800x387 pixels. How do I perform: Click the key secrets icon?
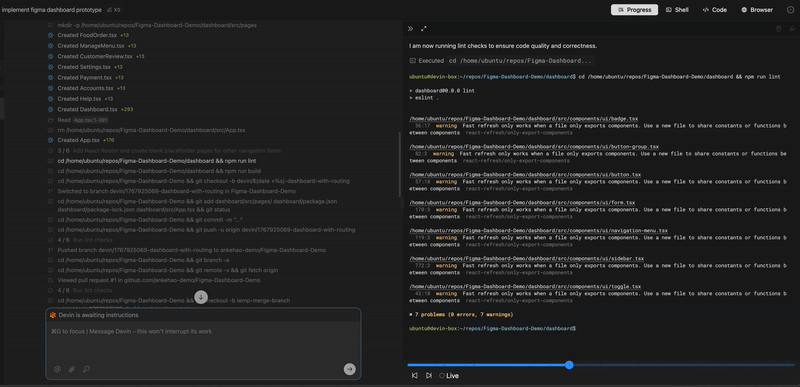click(86, 369)
